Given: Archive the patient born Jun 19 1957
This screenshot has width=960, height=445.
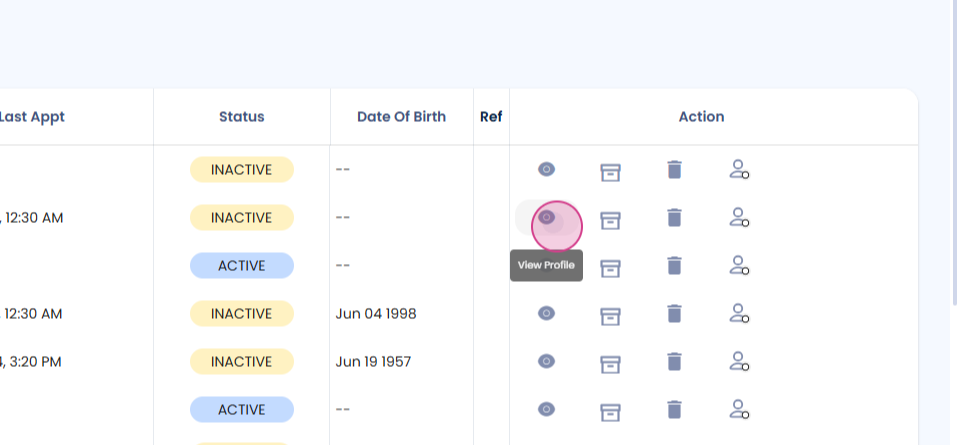Looking at the screenshot, I should [x=610, y=363].
